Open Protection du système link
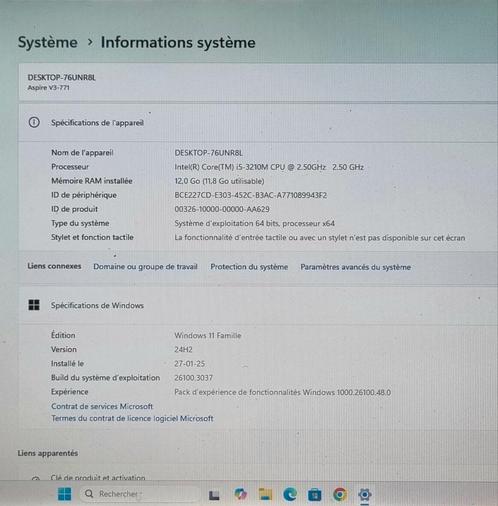Viewport: 498px width, 506px height. [x=249, y=267]
